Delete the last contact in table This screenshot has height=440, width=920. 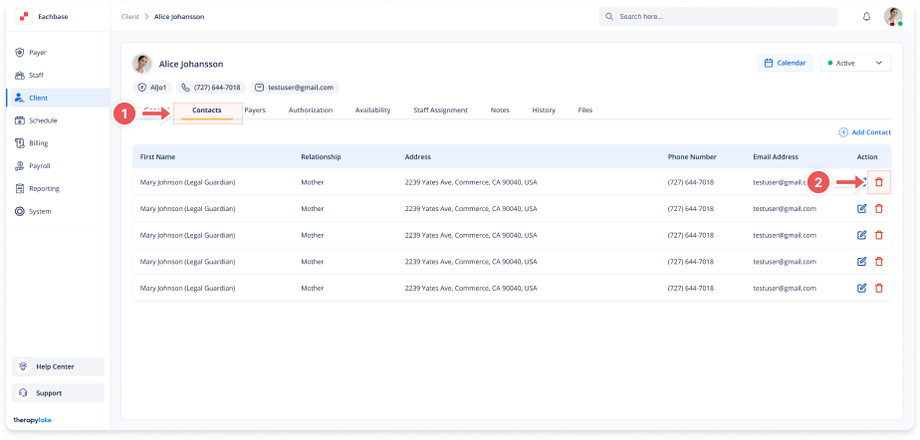point(879,288)
